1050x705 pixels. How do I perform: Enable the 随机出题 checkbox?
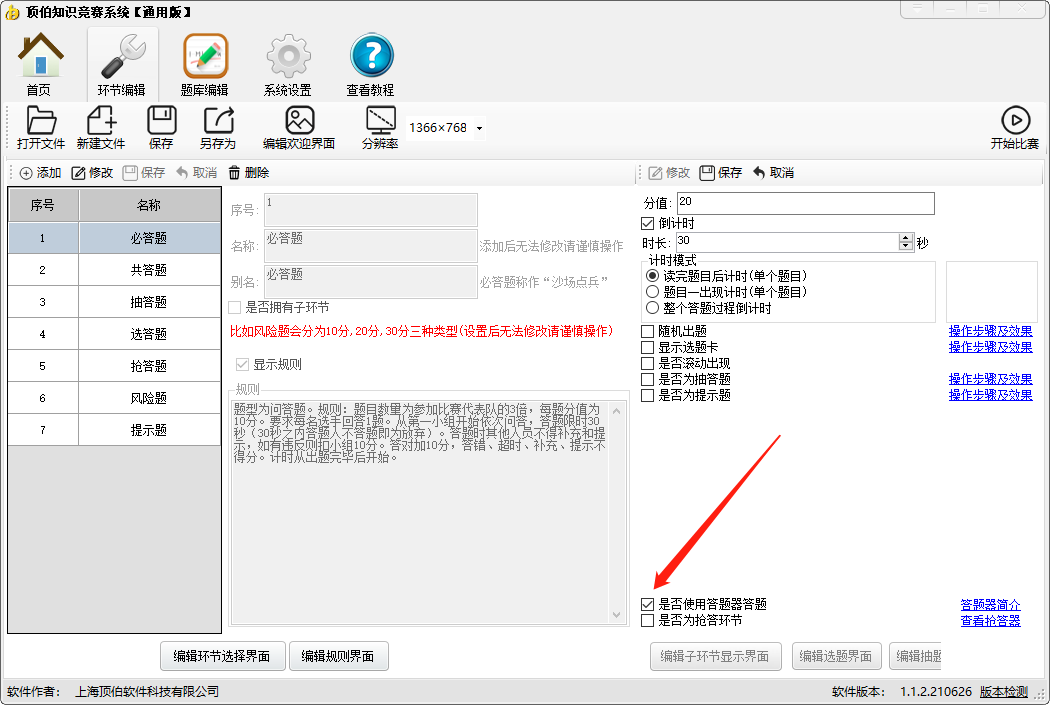(x=648, y=332)
